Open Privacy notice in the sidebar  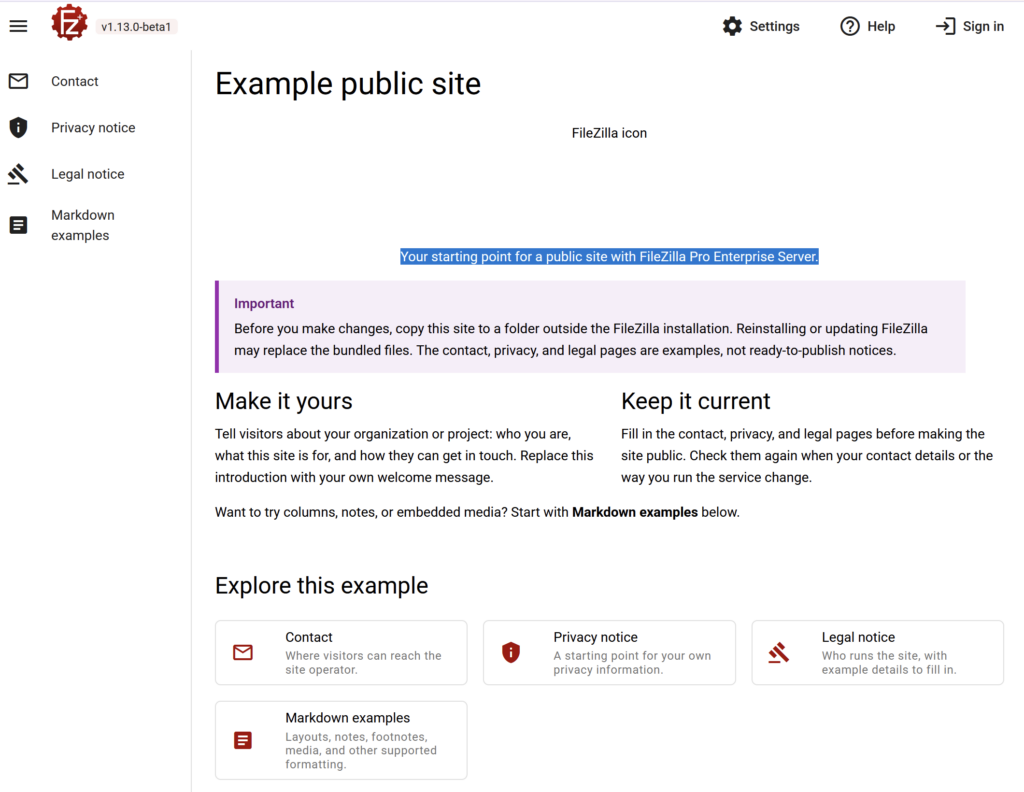(x=93, y=127)
